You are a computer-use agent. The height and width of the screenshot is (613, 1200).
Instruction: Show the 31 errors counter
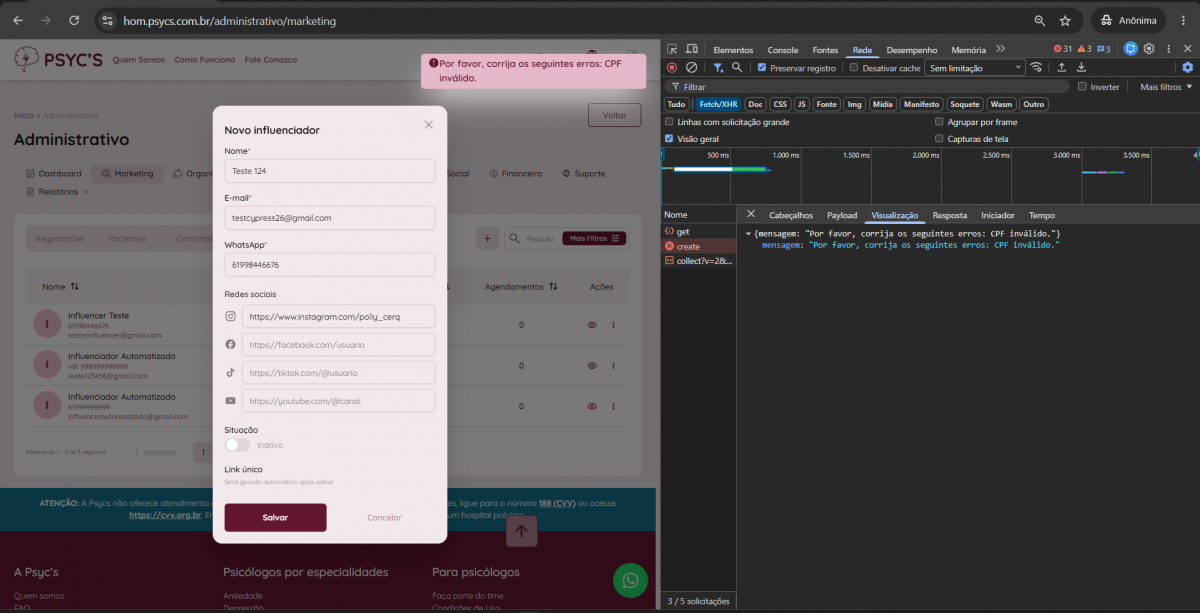click(1063, 49)
